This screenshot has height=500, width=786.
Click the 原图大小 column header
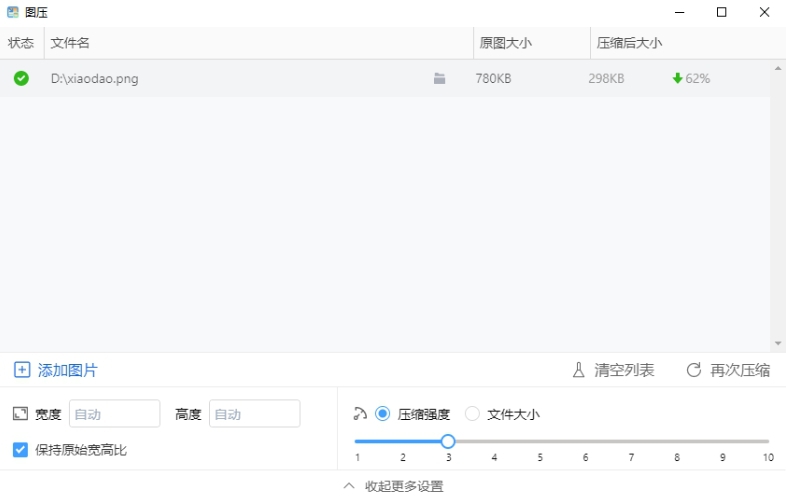(x=532, y=43)
